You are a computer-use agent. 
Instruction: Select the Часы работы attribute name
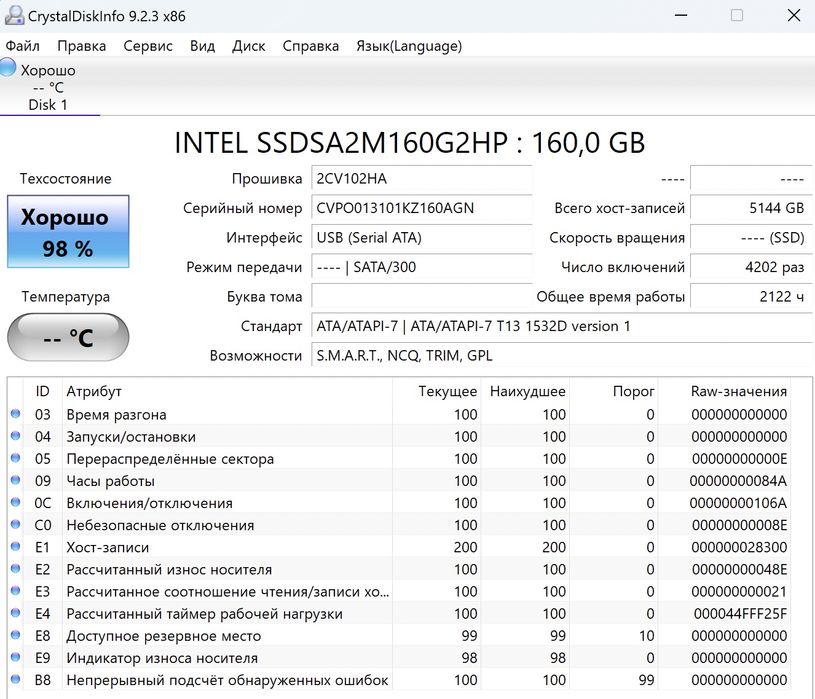click(110, 481)
